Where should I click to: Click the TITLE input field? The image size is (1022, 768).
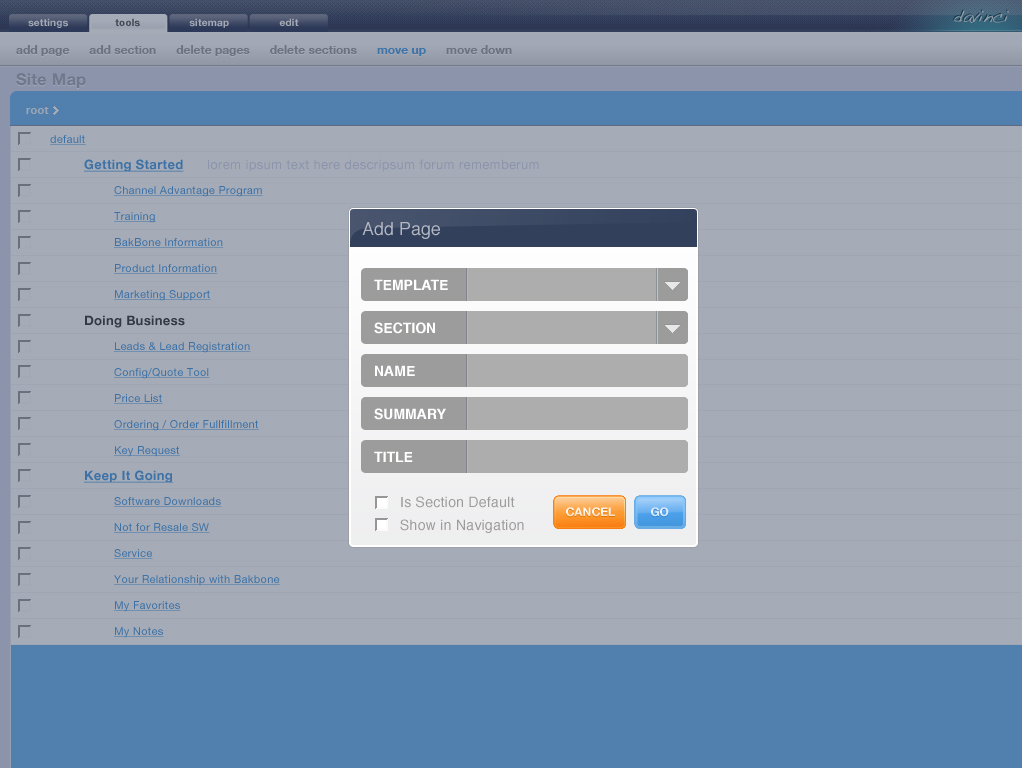[577, 457]
